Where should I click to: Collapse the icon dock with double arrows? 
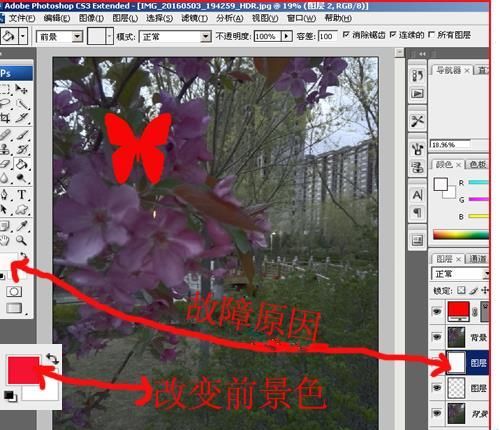423,54
